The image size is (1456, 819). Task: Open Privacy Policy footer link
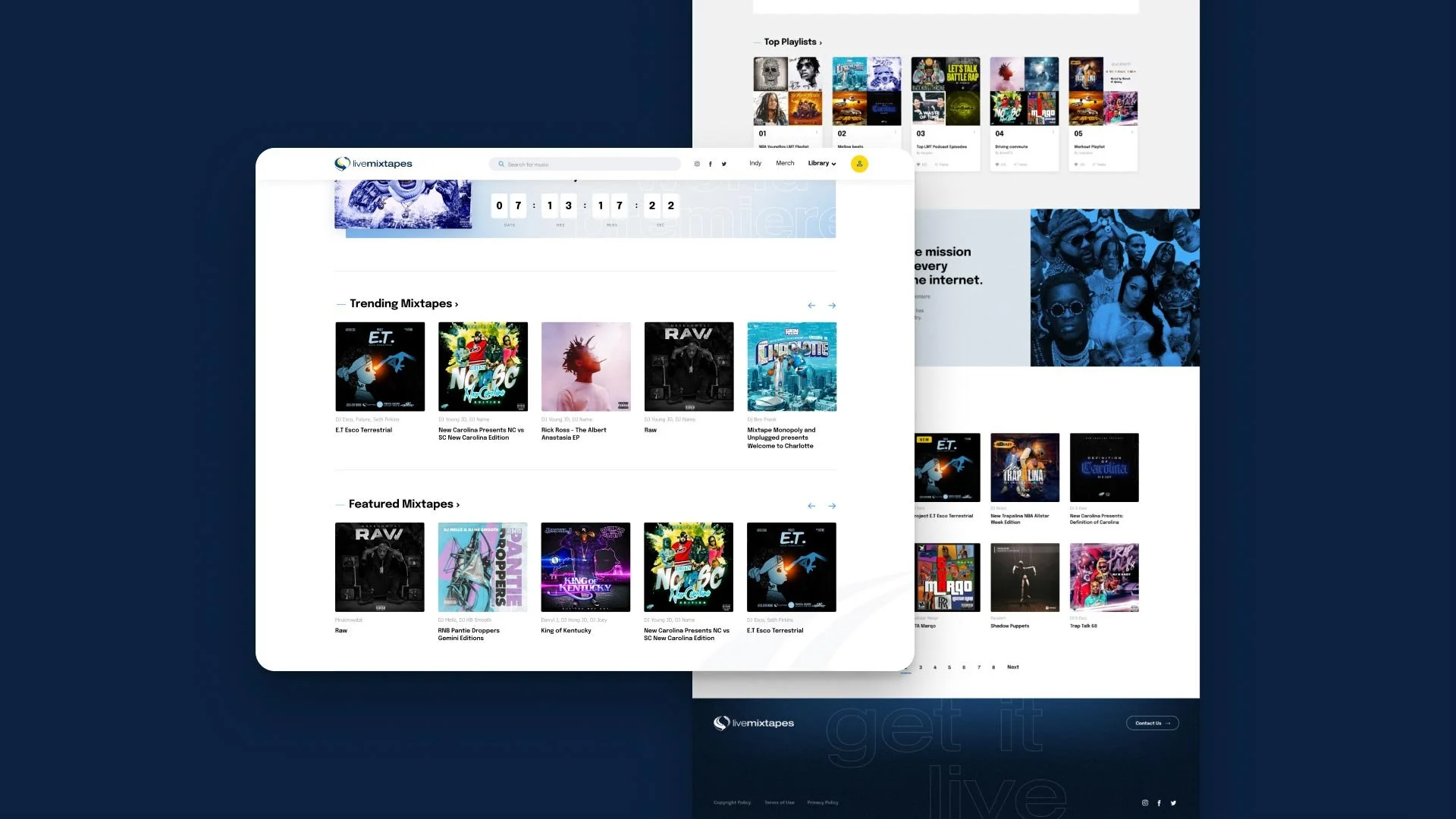click(823, 802)
